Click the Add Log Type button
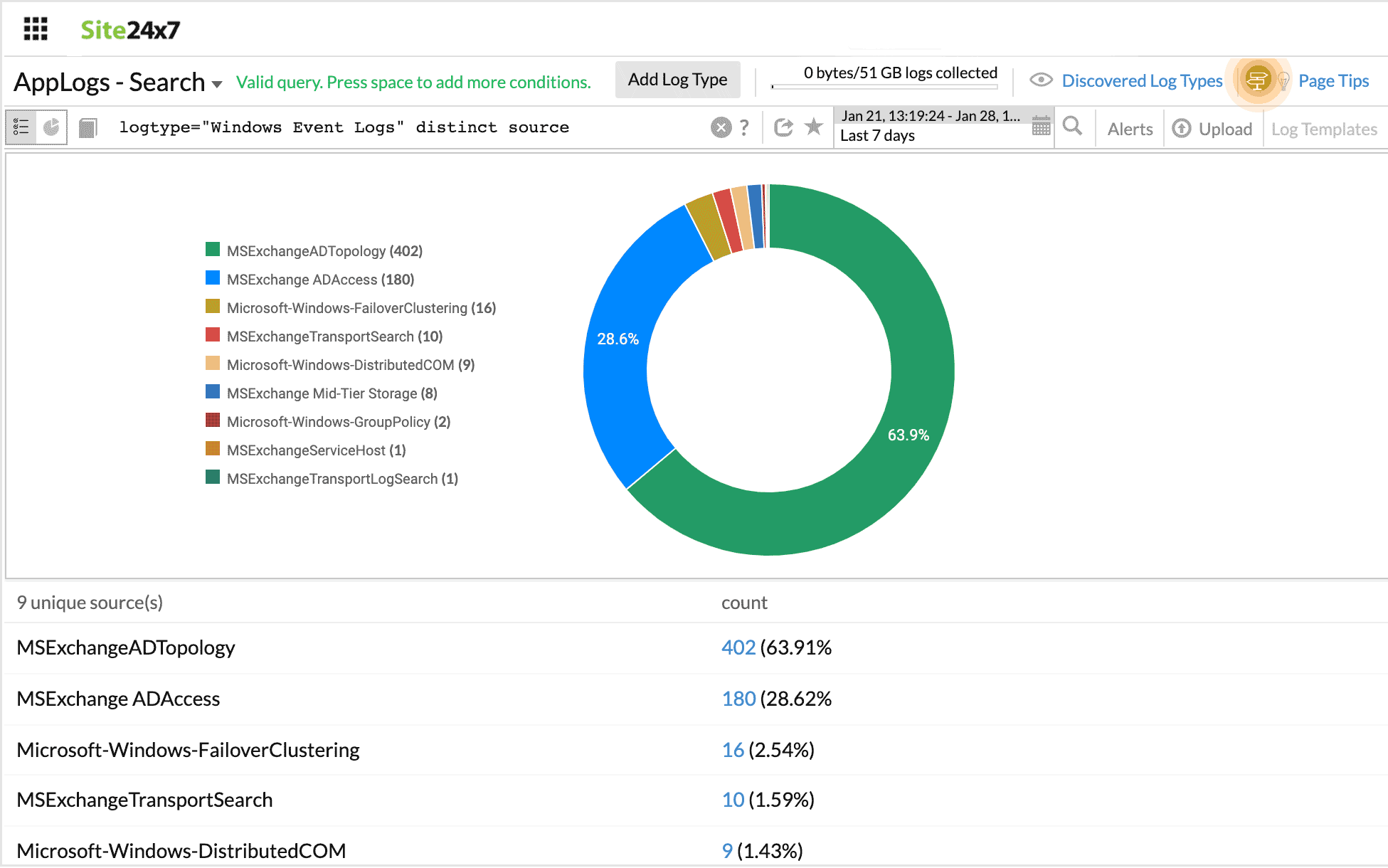 click(677, 80)
